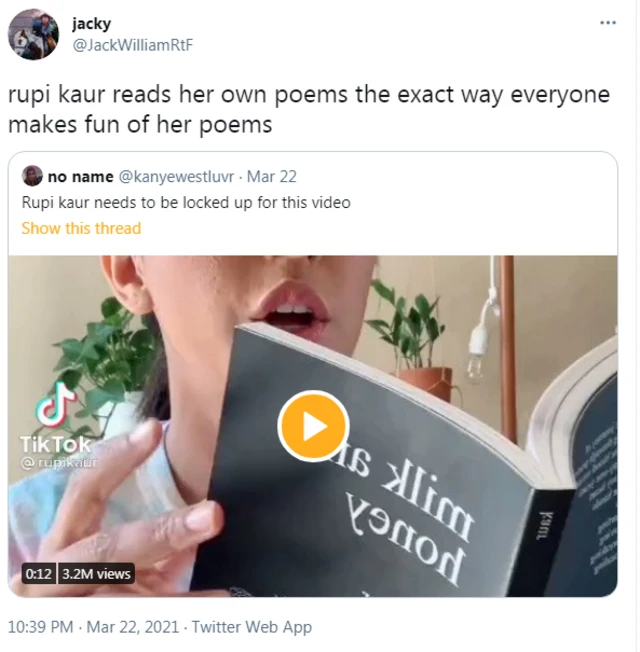Viewport: 640px width, 652px height.
Task: Click the 3.2M views counter
Action: (96, 573)
